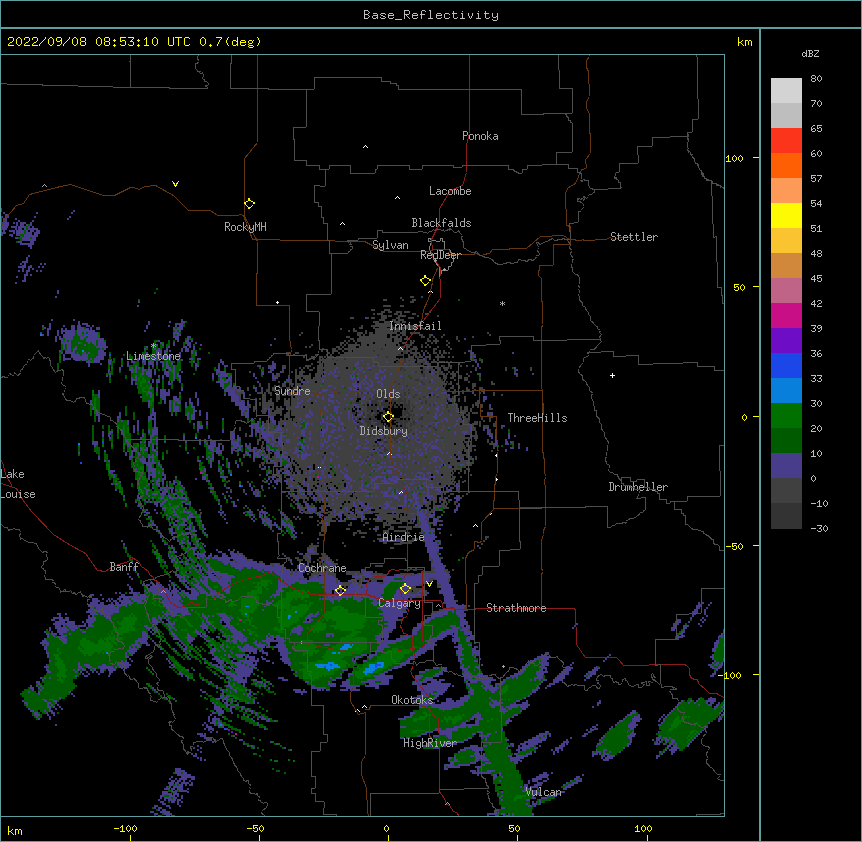Click the yellow marker next to RockyMH

point(249,203)
